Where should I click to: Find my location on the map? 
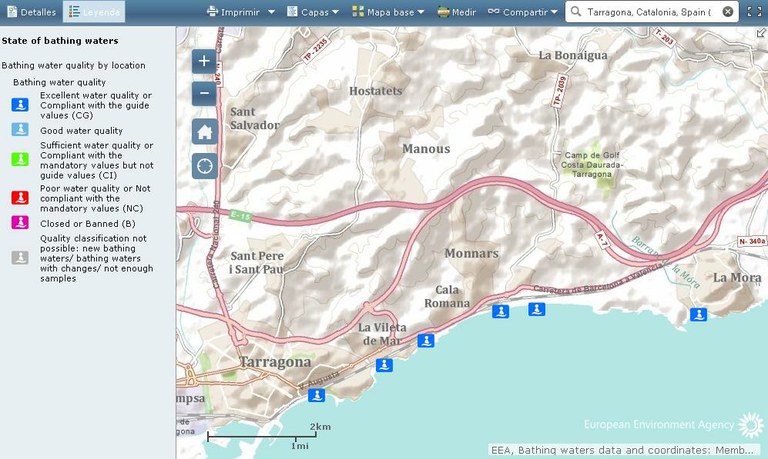[x=204, y=166]
